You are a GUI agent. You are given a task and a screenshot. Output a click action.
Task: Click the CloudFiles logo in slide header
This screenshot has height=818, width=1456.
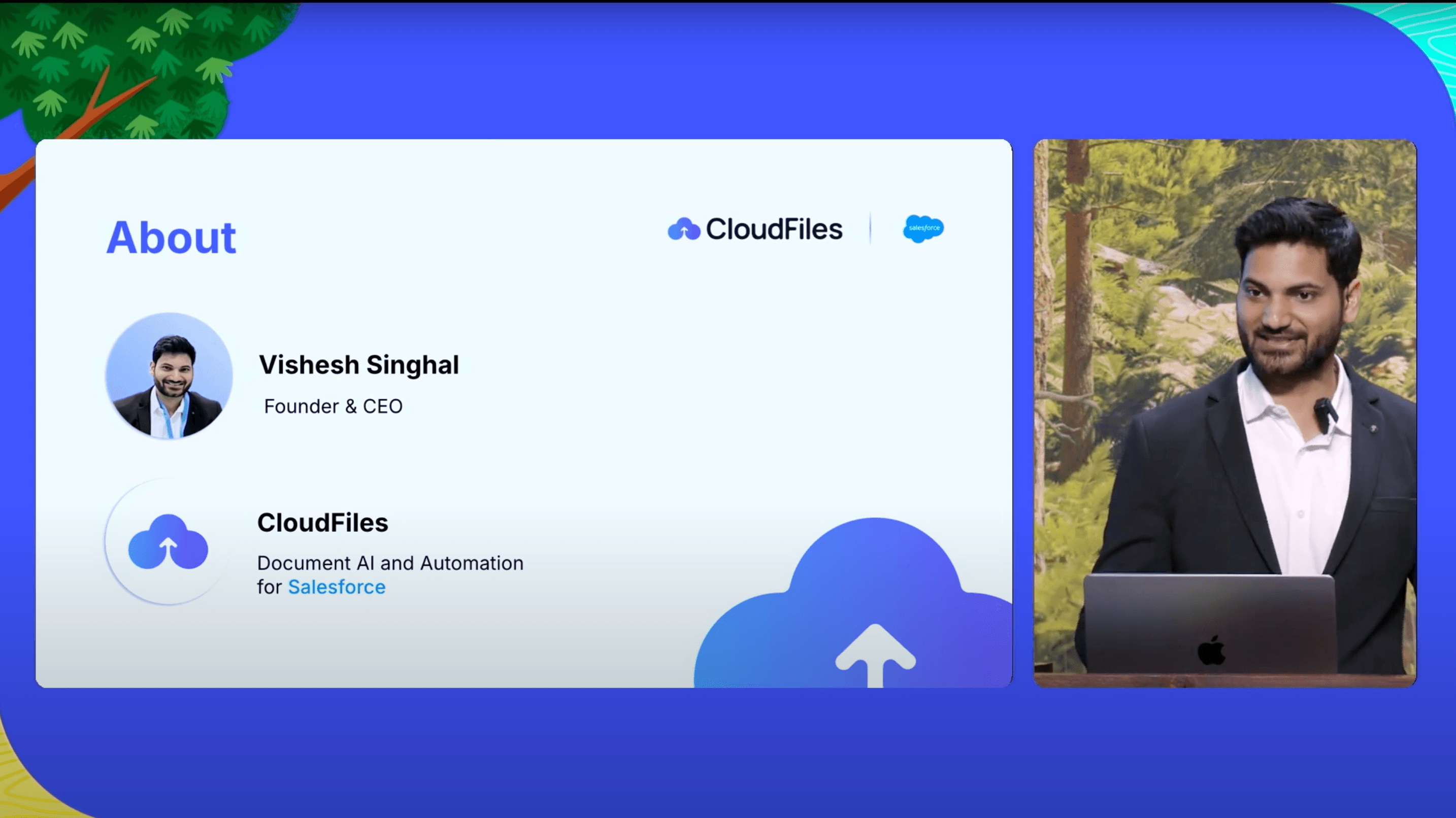pos(754,229)
